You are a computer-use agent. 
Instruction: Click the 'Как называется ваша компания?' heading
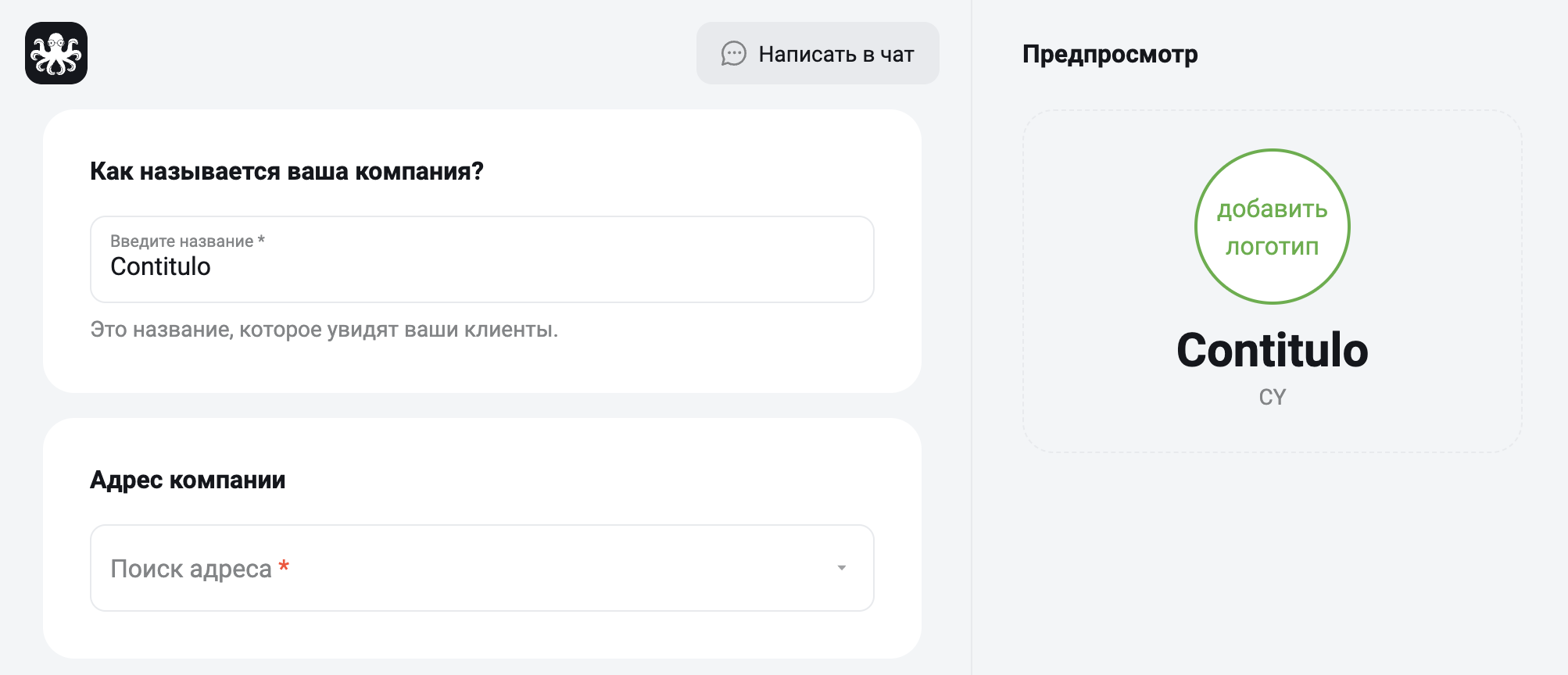pyautogui.click(x=287, y=171)
